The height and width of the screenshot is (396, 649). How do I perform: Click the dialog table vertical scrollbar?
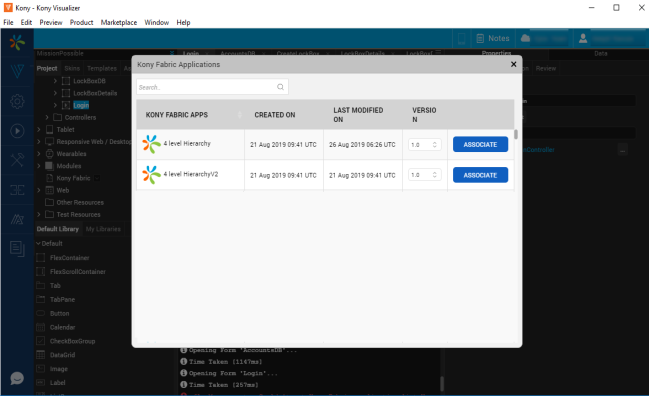(x=516, y=134)
